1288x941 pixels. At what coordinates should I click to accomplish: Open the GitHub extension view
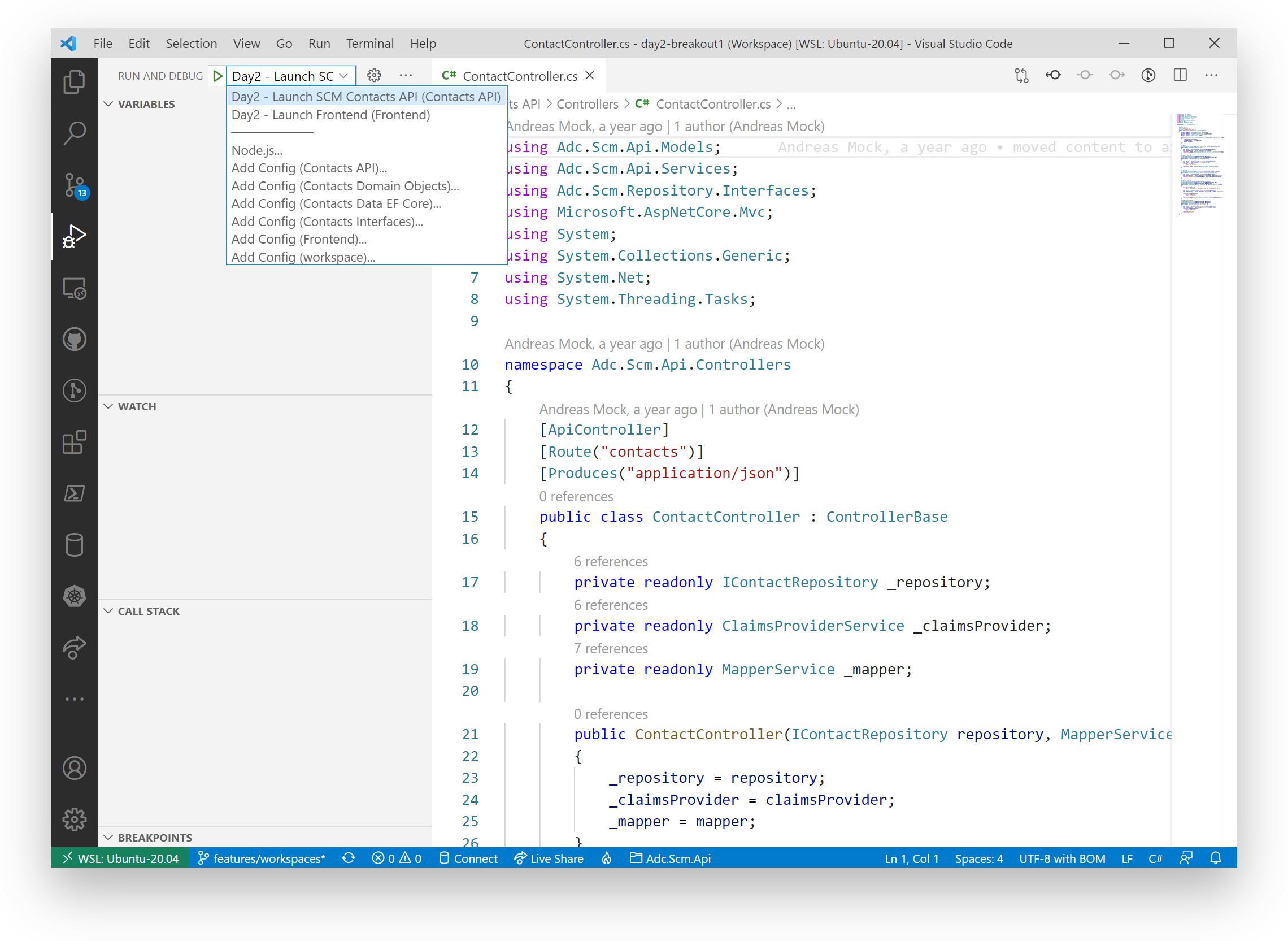tap(74, 339)
